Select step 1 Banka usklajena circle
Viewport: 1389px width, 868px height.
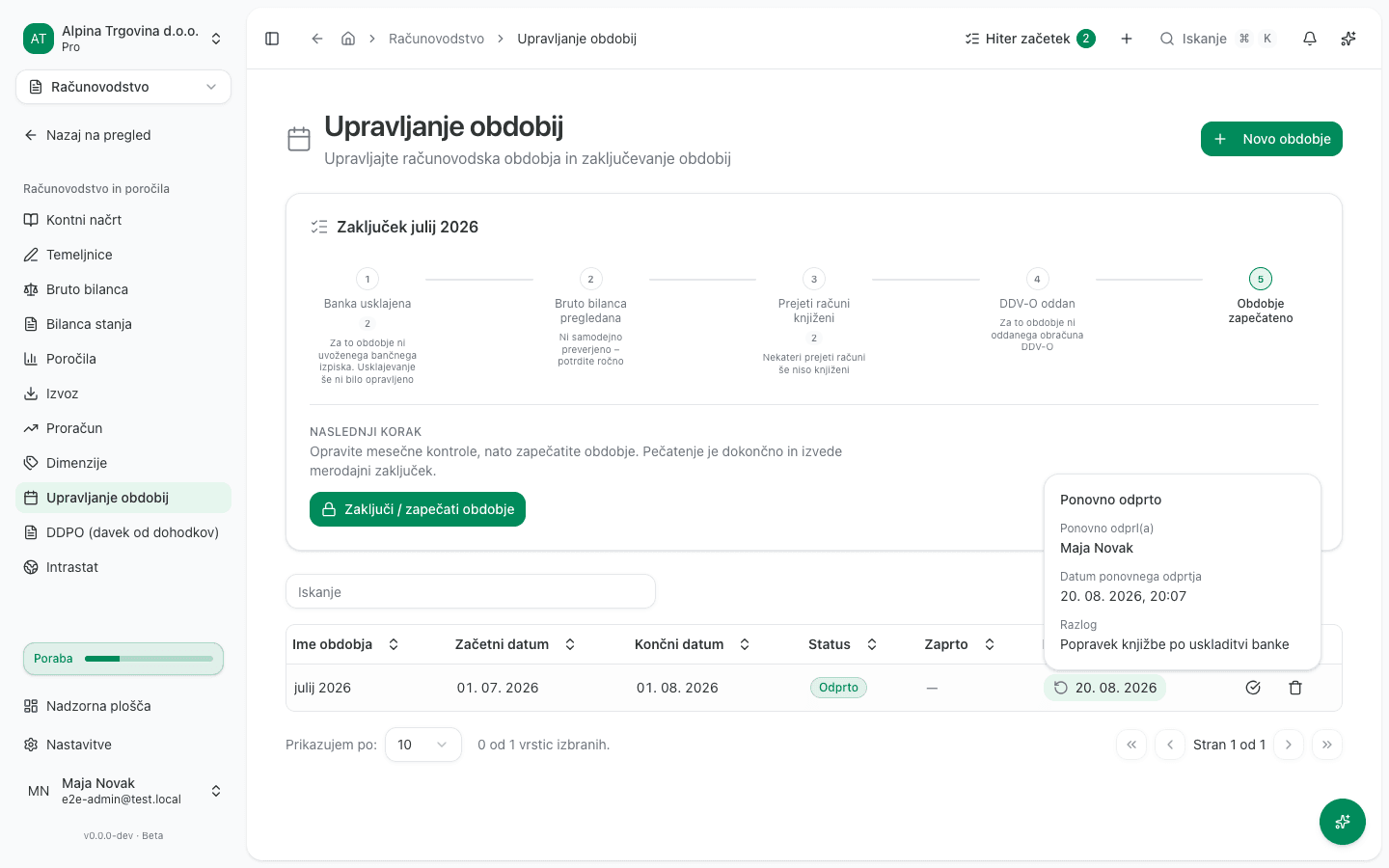(368, 279)
